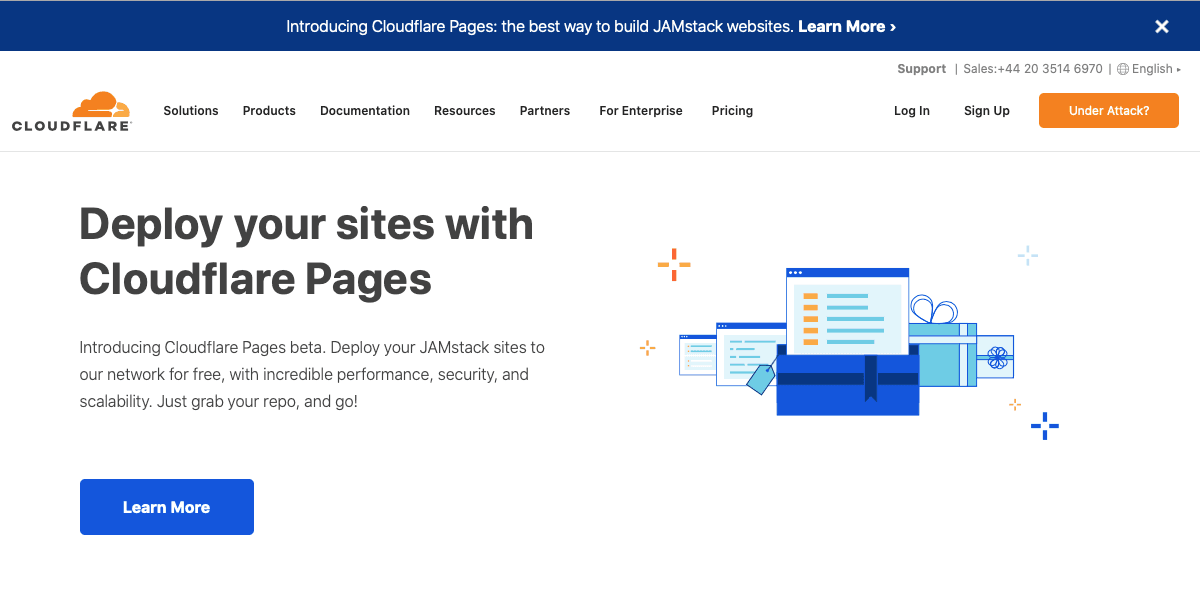The image size is (1200, 600).
Task: Click the globe language icon
Action: pos(1123,69)
